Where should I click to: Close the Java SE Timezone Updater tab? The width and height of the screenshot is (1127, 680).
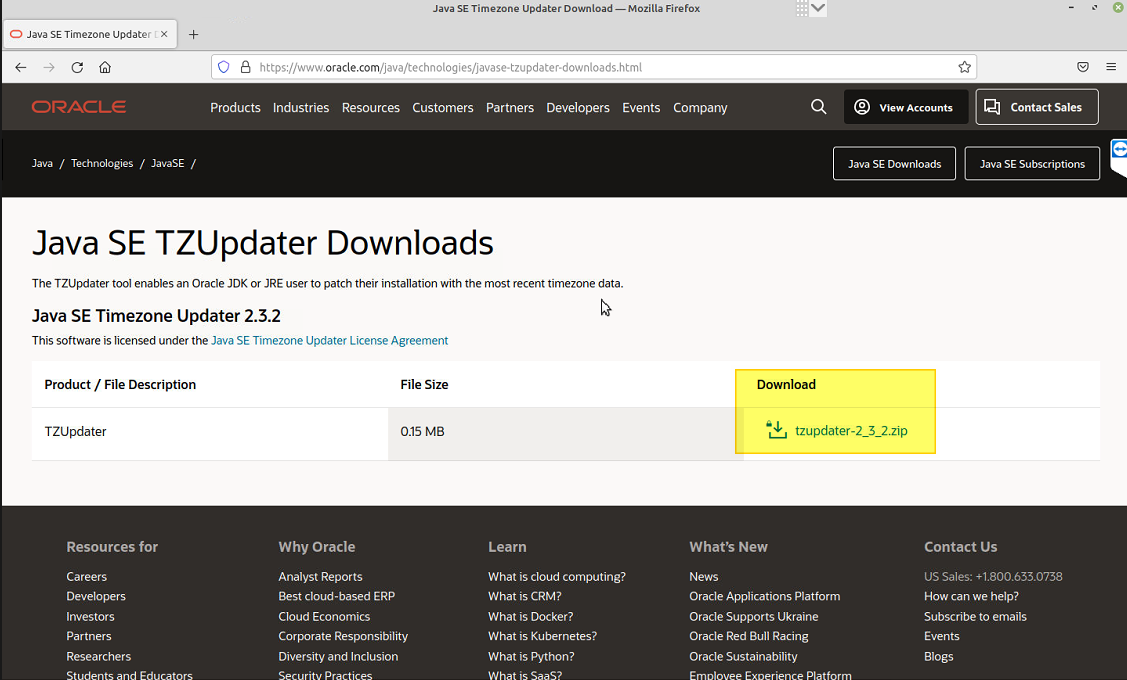point(164,34)
